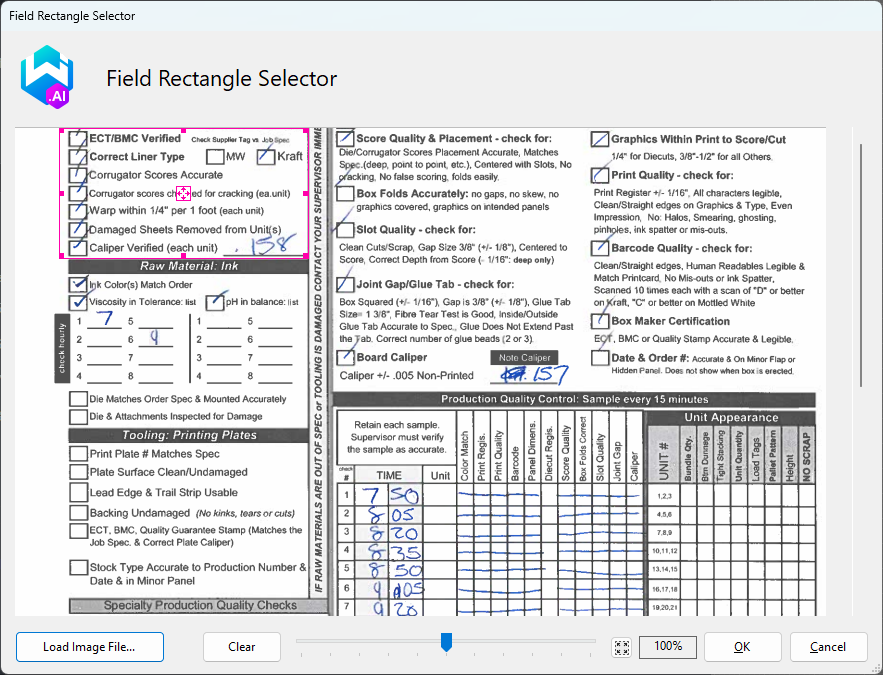The width and height of the screenshot is (883, 675).
Task: Click 'Retain each sample' instruction box
Action: [x=396, y=437]
